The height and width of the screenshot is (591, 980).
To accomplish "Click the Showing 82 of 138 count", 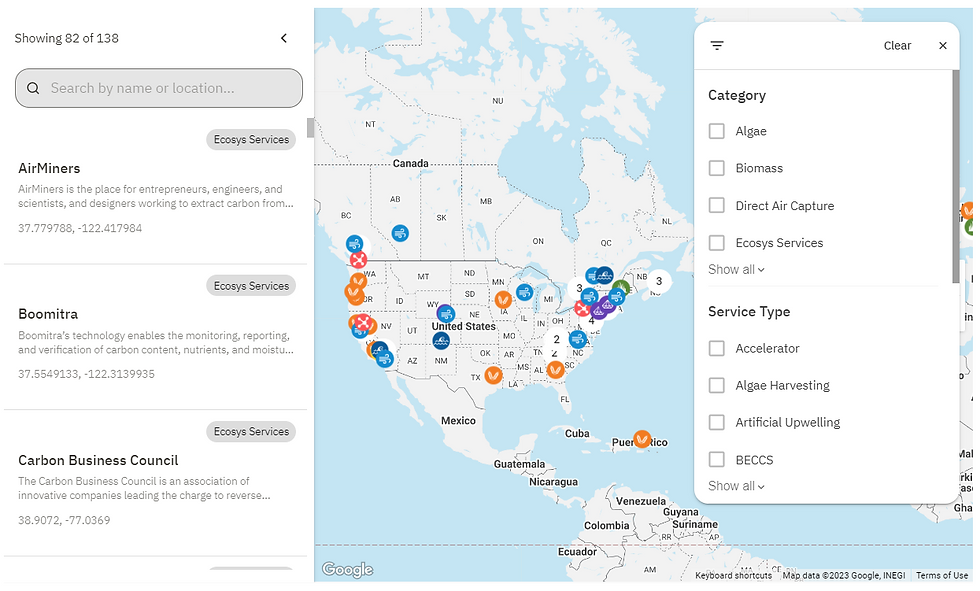I will tap(66, 38).
